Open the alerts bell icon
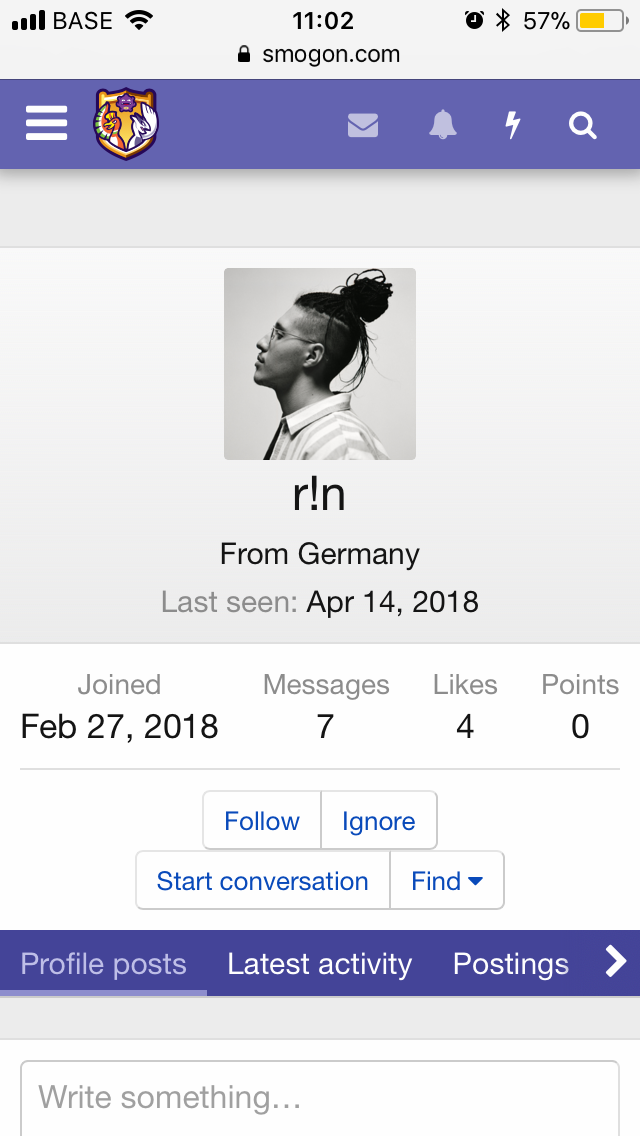Viewport: 640px width, 1136px height. pos(442,125)
